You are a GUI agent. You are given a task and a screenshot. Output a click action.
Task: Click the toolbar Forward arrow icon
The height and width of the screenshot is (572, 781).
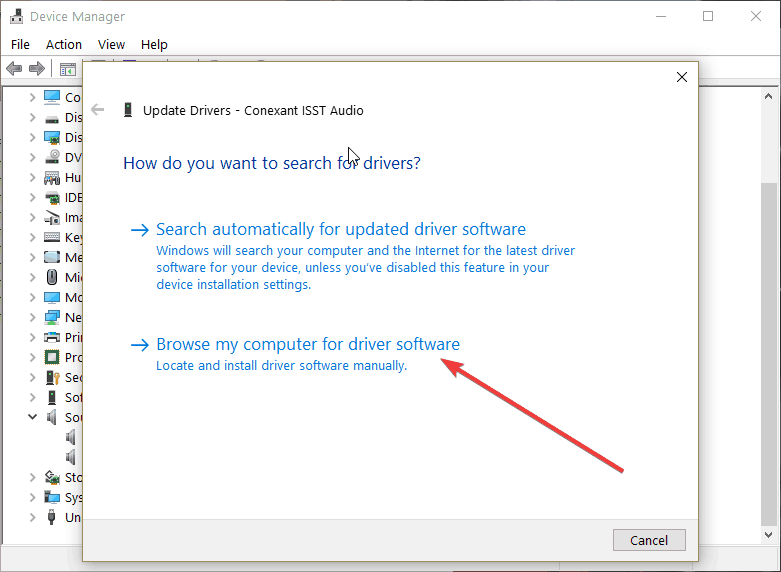pyautogui.click(x=37, y=68)
